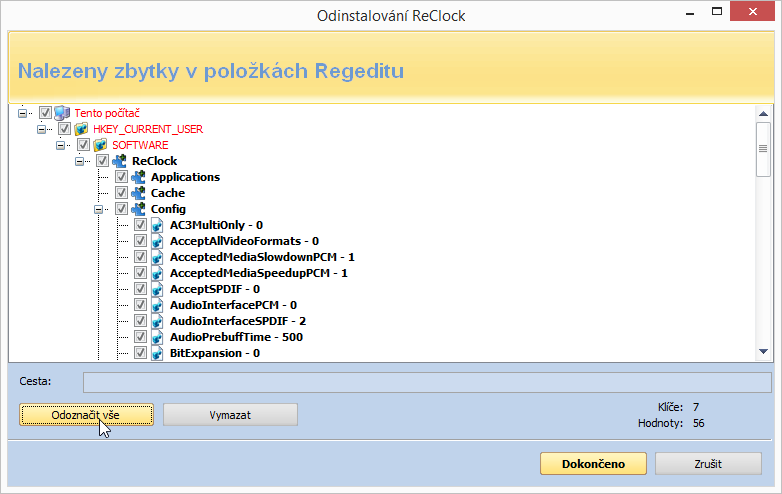Collapse the Config node
Screen dimensions: 782x494
[x=98, y=209]
